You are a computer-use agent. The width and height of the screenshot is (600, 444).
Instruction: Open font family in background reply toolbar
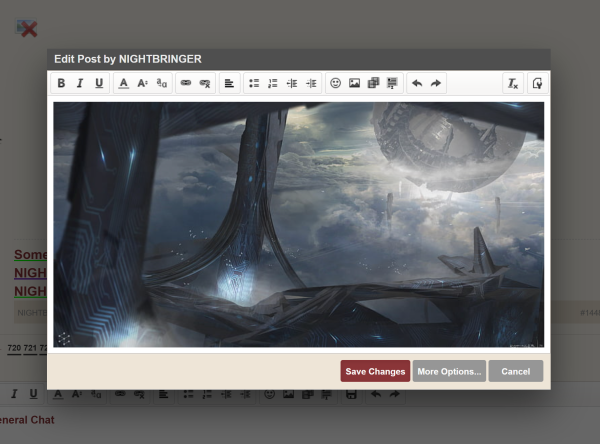coord(96,394)
